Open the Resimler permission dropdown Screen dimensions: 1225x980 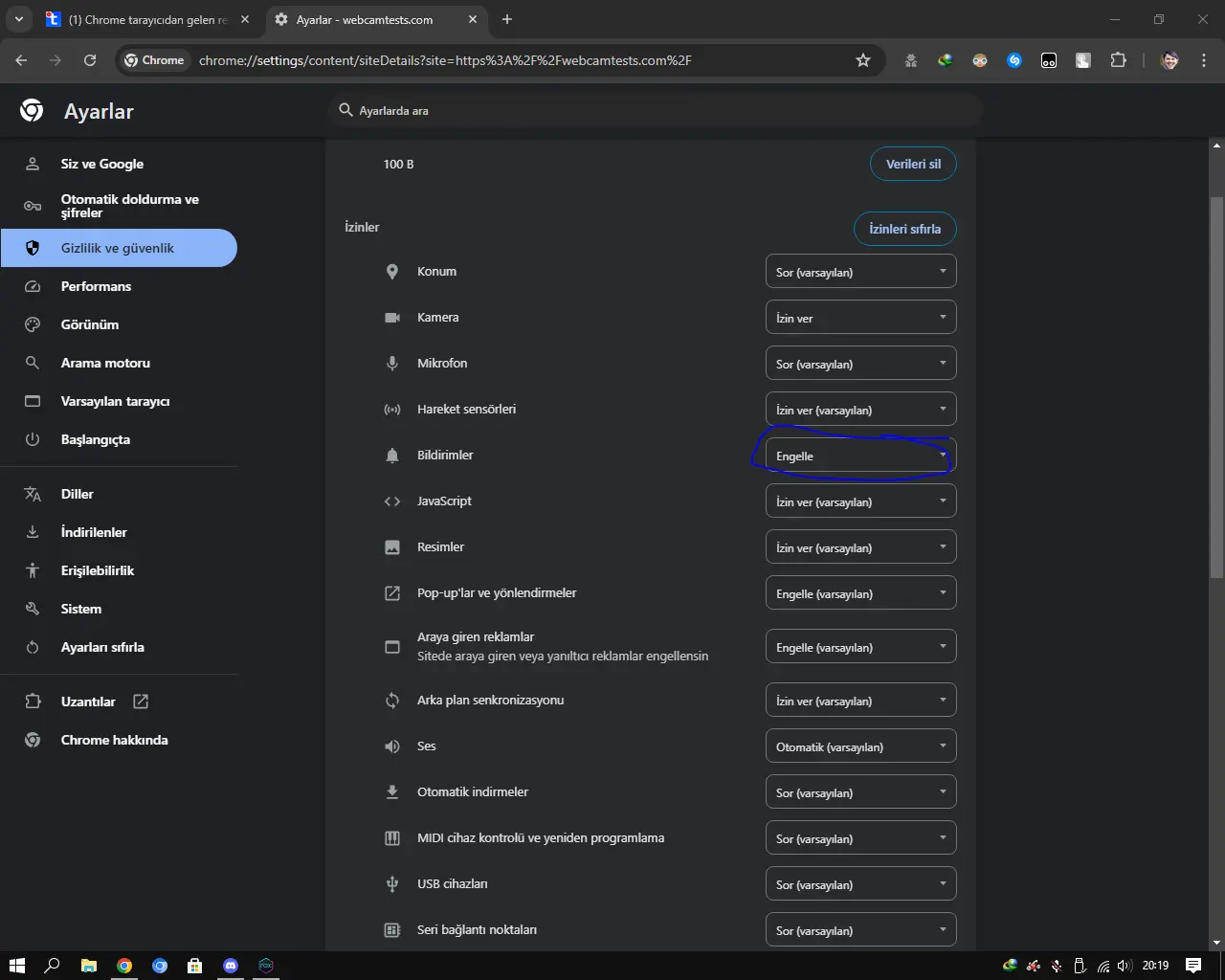coord(861,547)
